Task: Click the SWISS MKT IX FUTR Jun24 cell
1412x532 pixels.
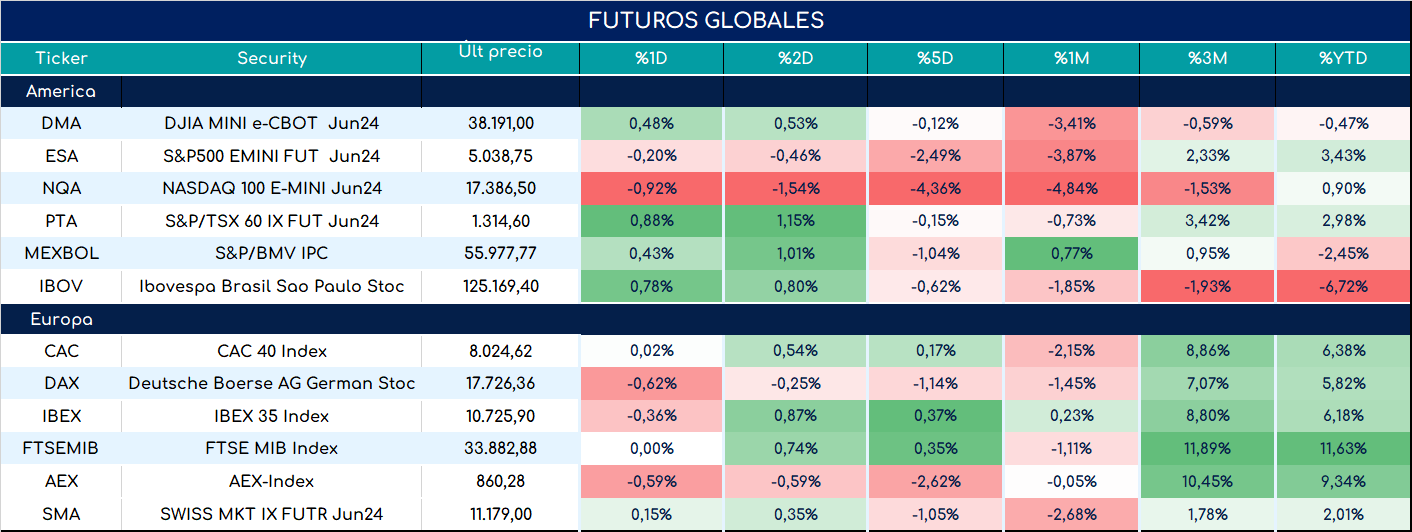Action: click(272, 515)
